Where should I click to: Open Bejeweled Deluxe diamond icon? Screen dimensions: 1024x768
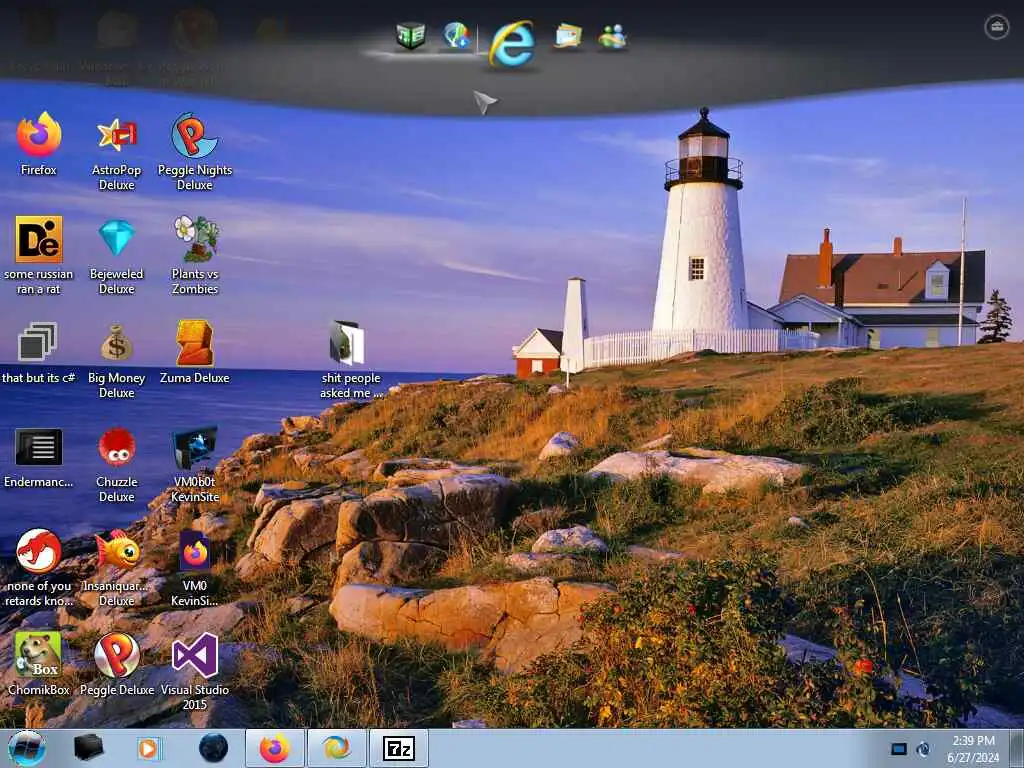(116, 255)
